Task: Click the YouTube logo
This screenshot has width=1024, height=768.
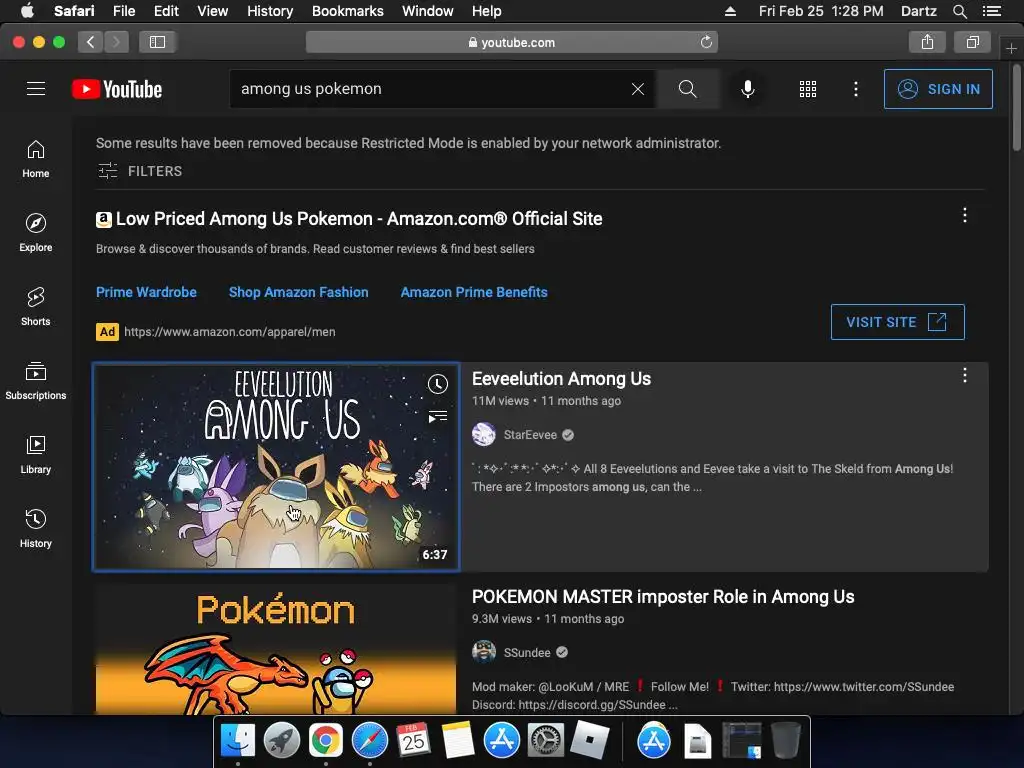Action: click(117, 89)
